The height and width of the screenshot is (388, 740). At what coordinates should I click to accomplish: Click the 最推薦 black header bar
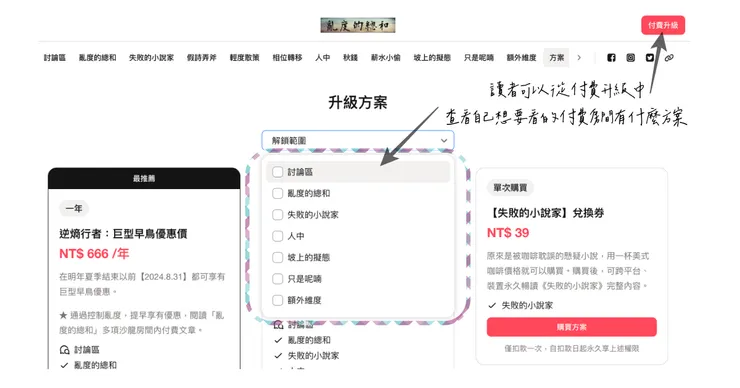[x=144, y=178]
